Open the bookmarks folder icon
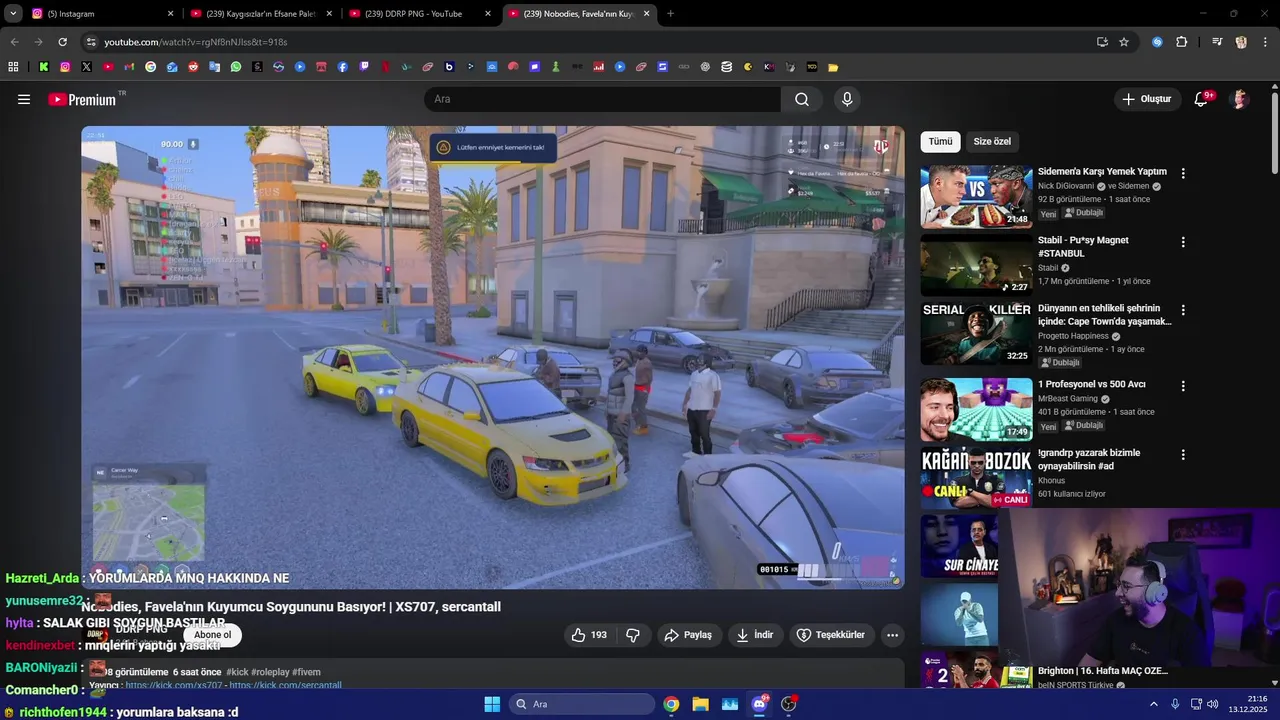The width and height of the screenshot is (1280, 720). (x=833, y=67)
